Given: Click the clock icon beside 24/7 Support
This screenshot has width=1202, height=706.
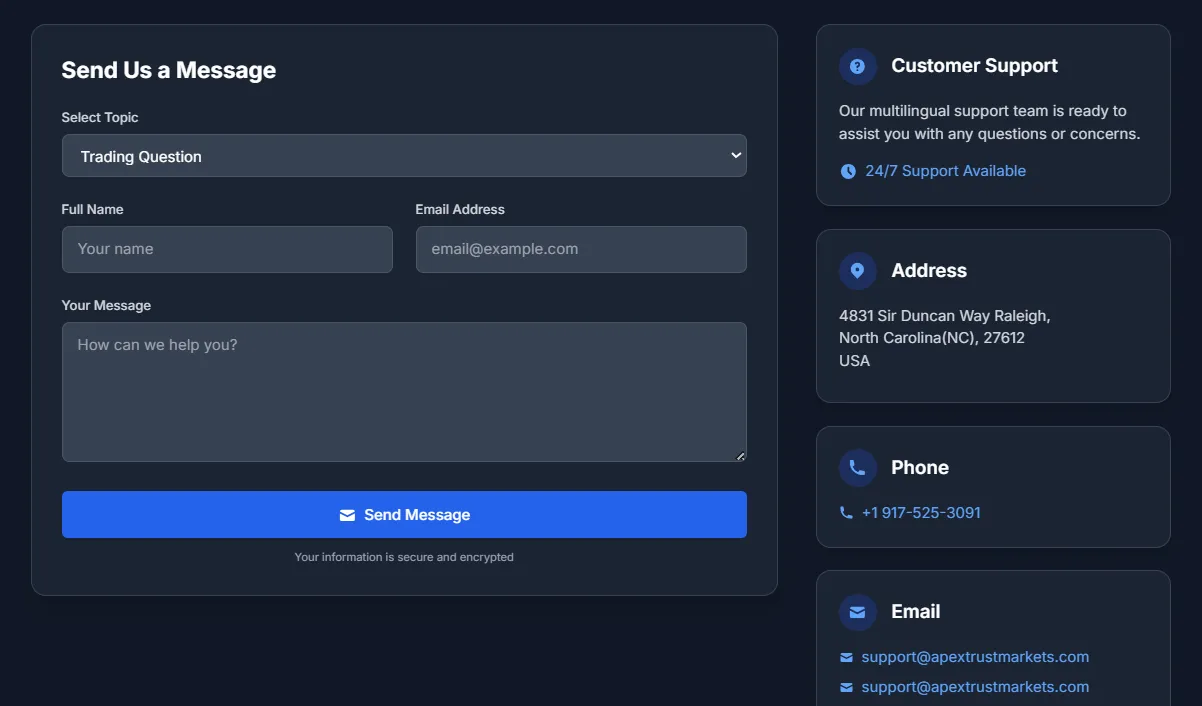Looking at the screenshot, I should 848,172.
